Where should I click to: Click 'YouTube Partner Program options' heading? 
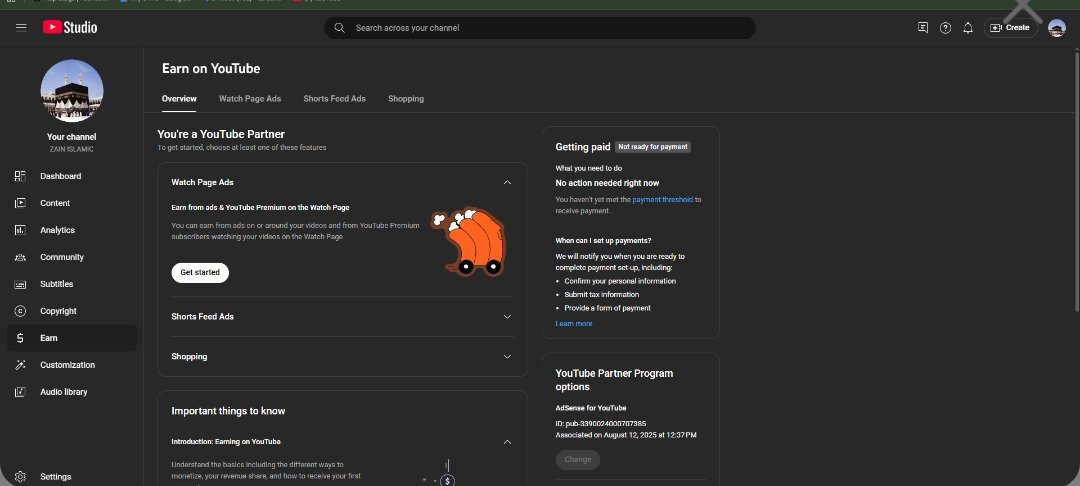614,380
